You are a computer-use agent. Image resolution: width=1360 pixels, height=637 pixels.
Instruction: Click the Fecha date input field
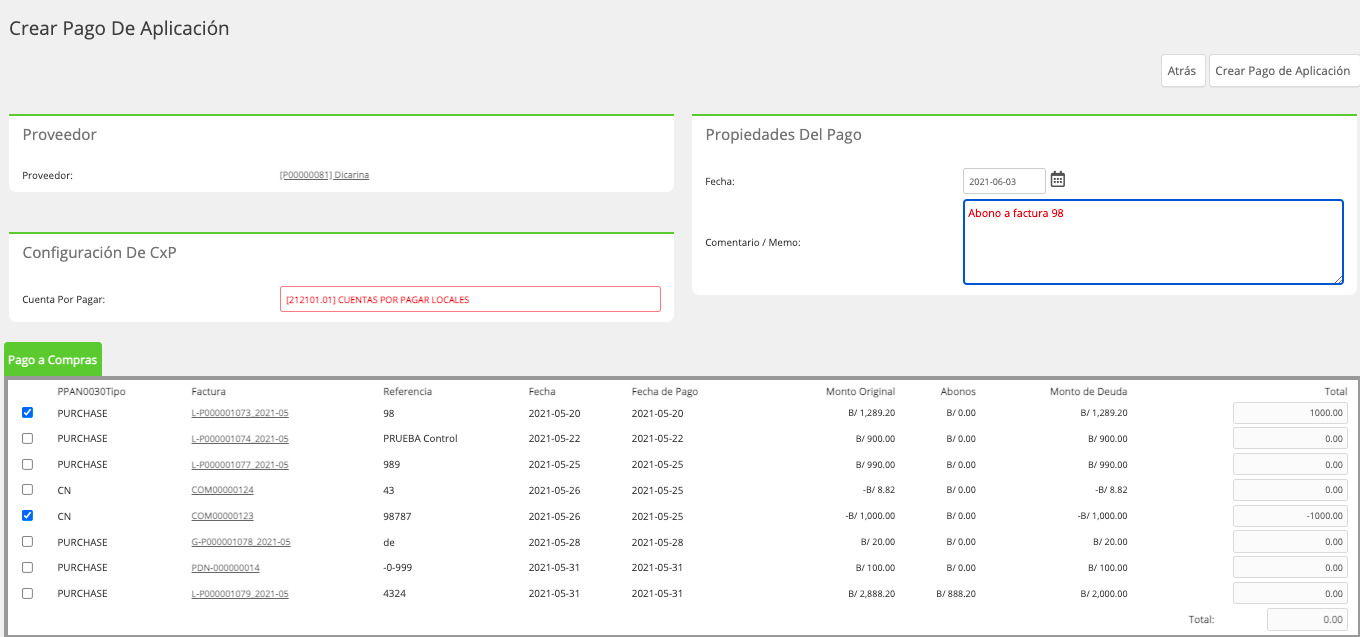click(1004, 181)
